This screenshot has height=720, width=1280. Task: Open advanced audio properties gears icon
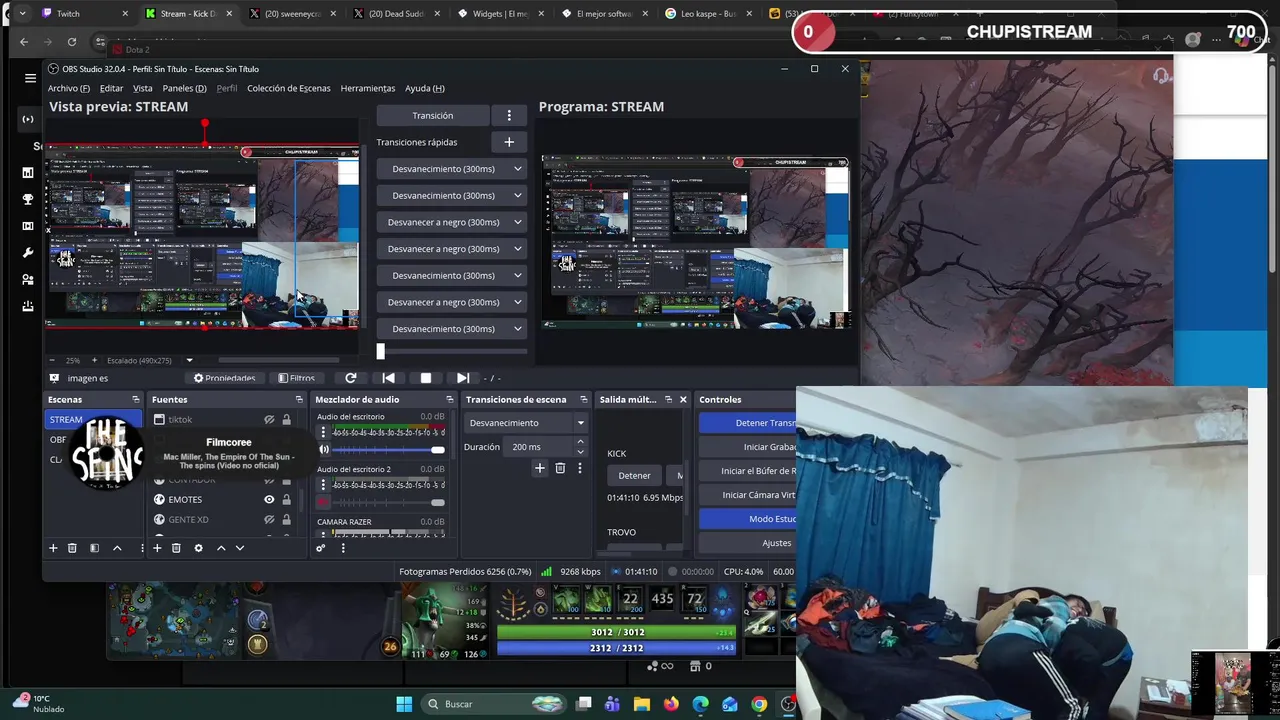[x=320, y=548]
